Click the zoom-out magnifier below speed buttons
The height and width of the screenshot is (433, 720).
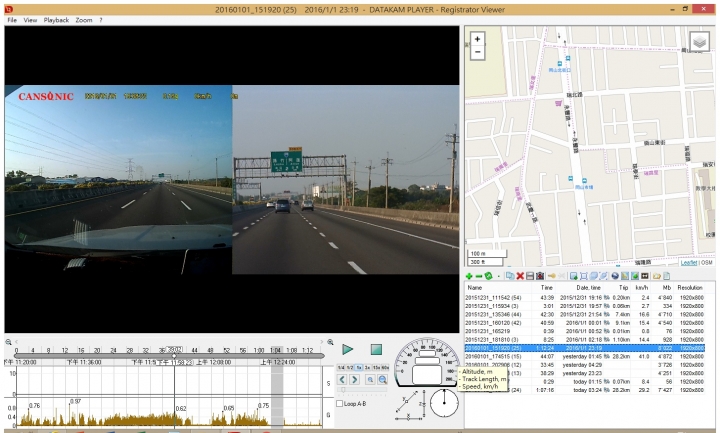click(x=382, y=379)
